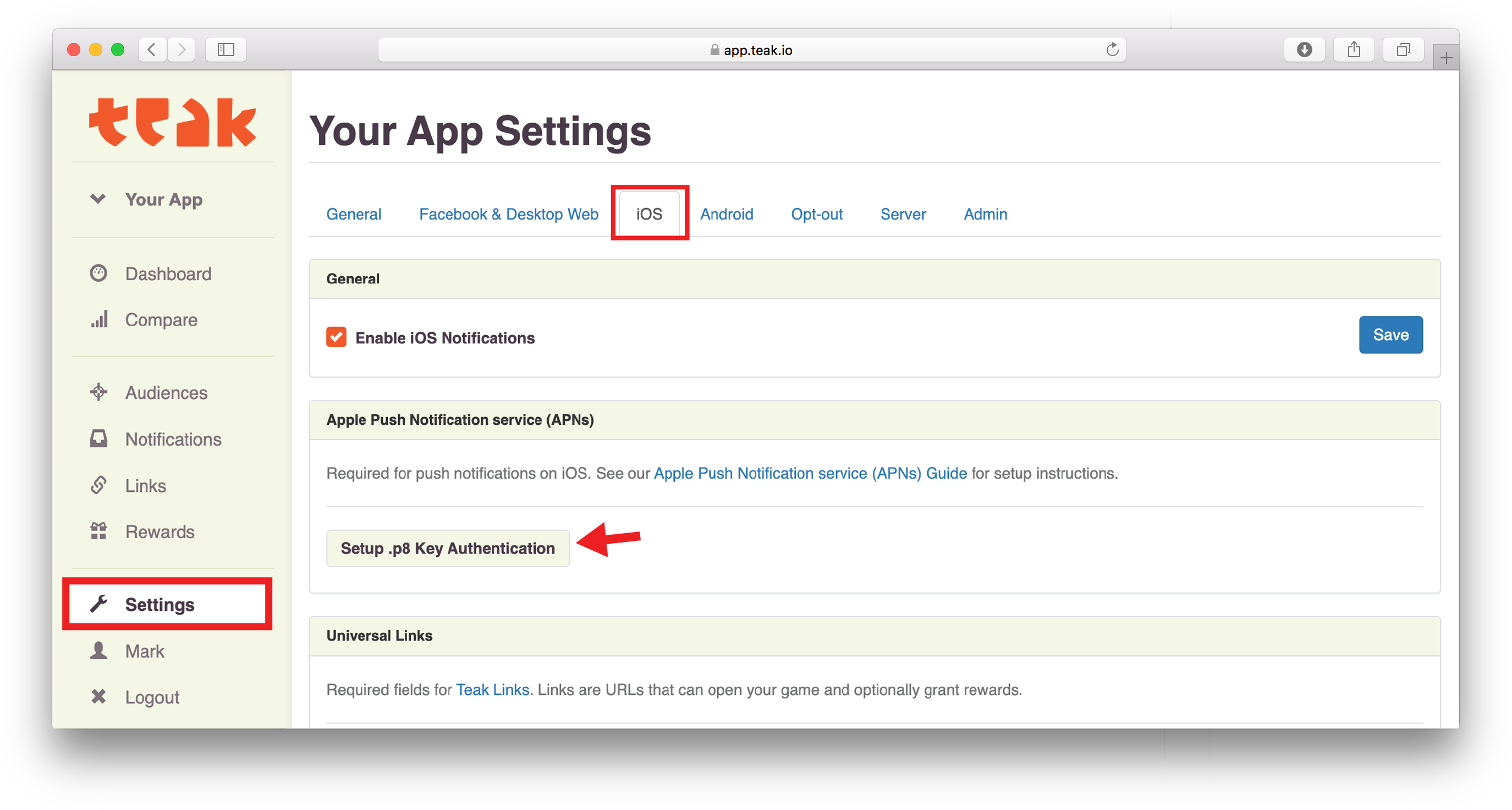
Task: Open Safari downloads button
Action: pyautogui.click(x=1304, y=50)
